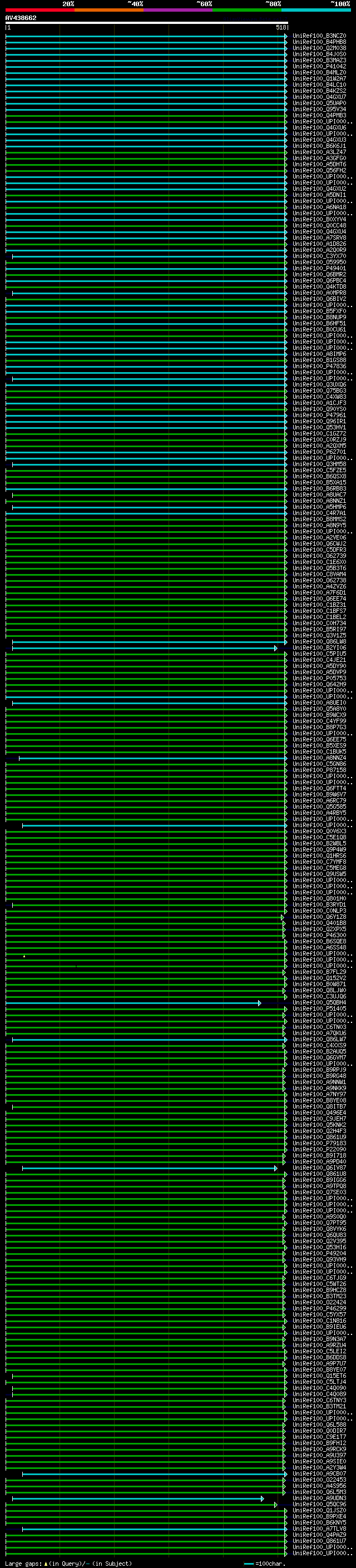Open hit UniRef100_B3NCZ0
Viewport: 356px width, 1568px height.
pyautogui.click(x=319, y=36)
